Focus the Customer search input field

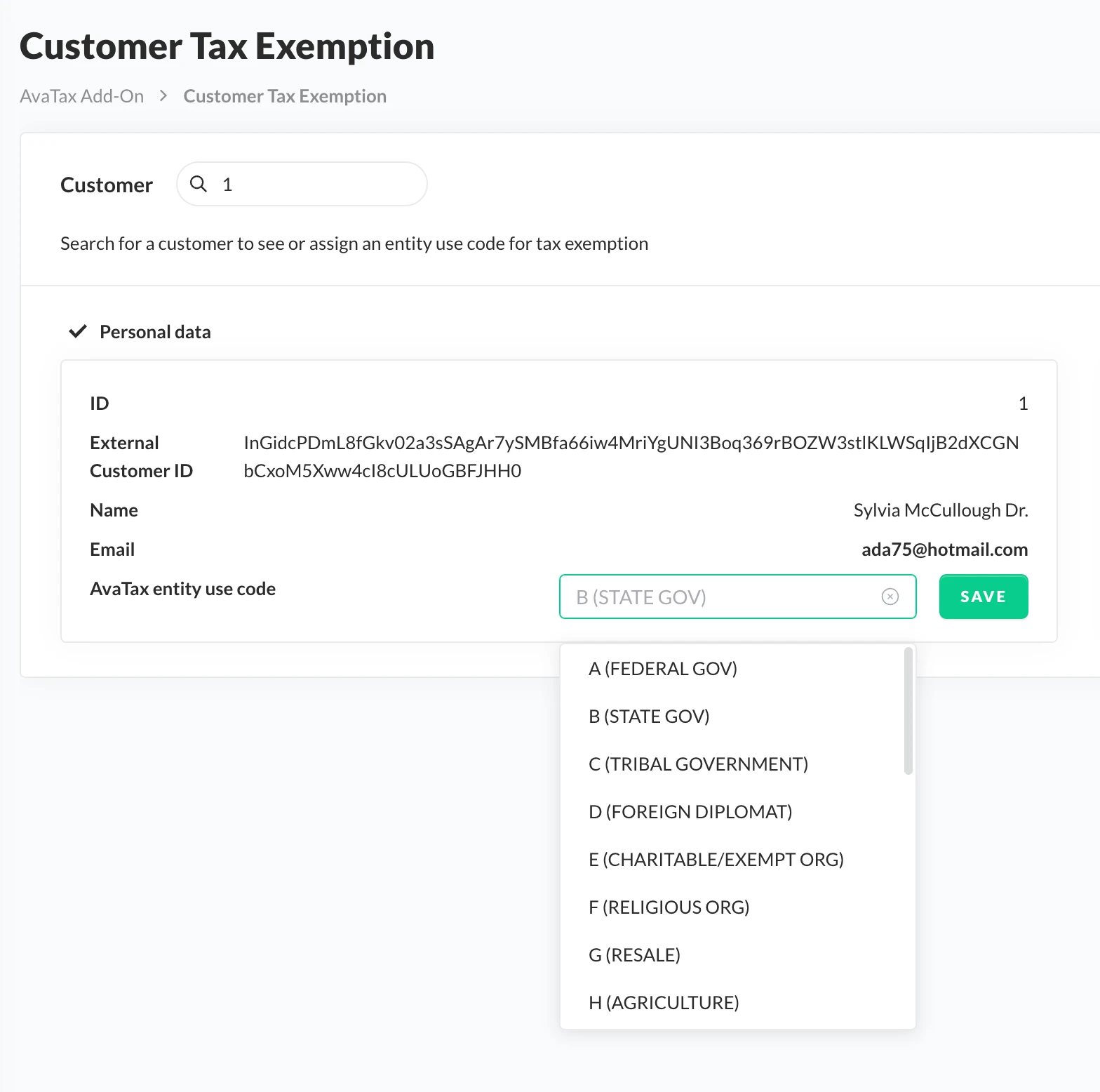[x=302, y=184]
